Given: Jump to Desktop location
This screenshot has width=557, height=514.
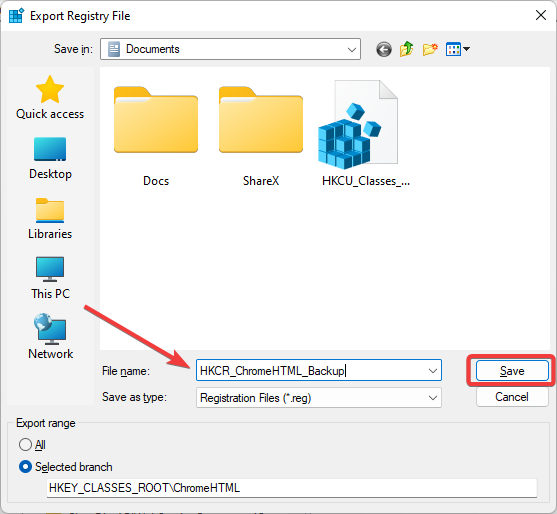Looking at the screenshot, I should click(x=50, y=158).
